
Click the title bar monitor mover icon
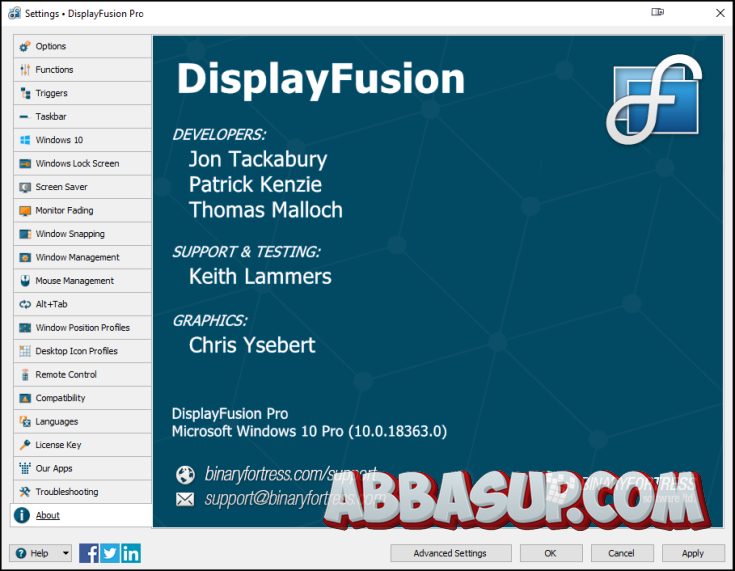click(x=658, y=12)
